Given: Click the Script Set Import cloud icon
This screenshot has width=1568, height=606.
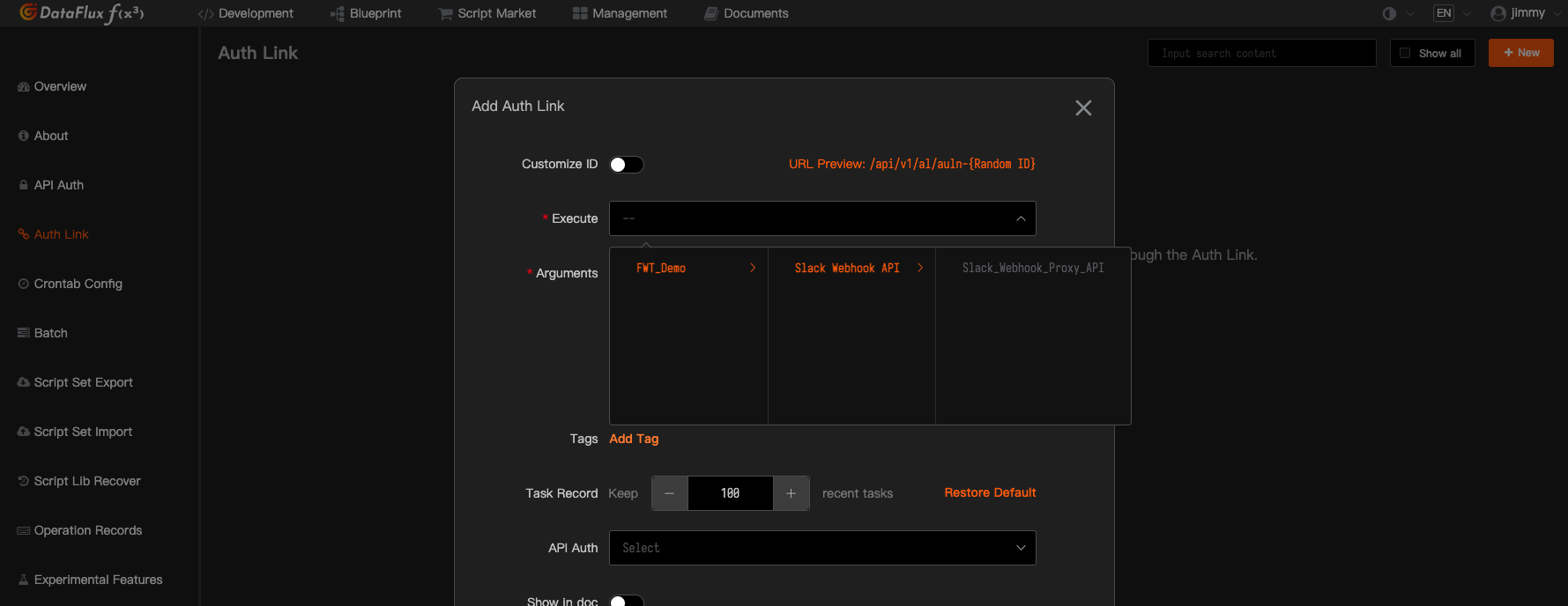Looking at the screenshot, I should (24, 432).
